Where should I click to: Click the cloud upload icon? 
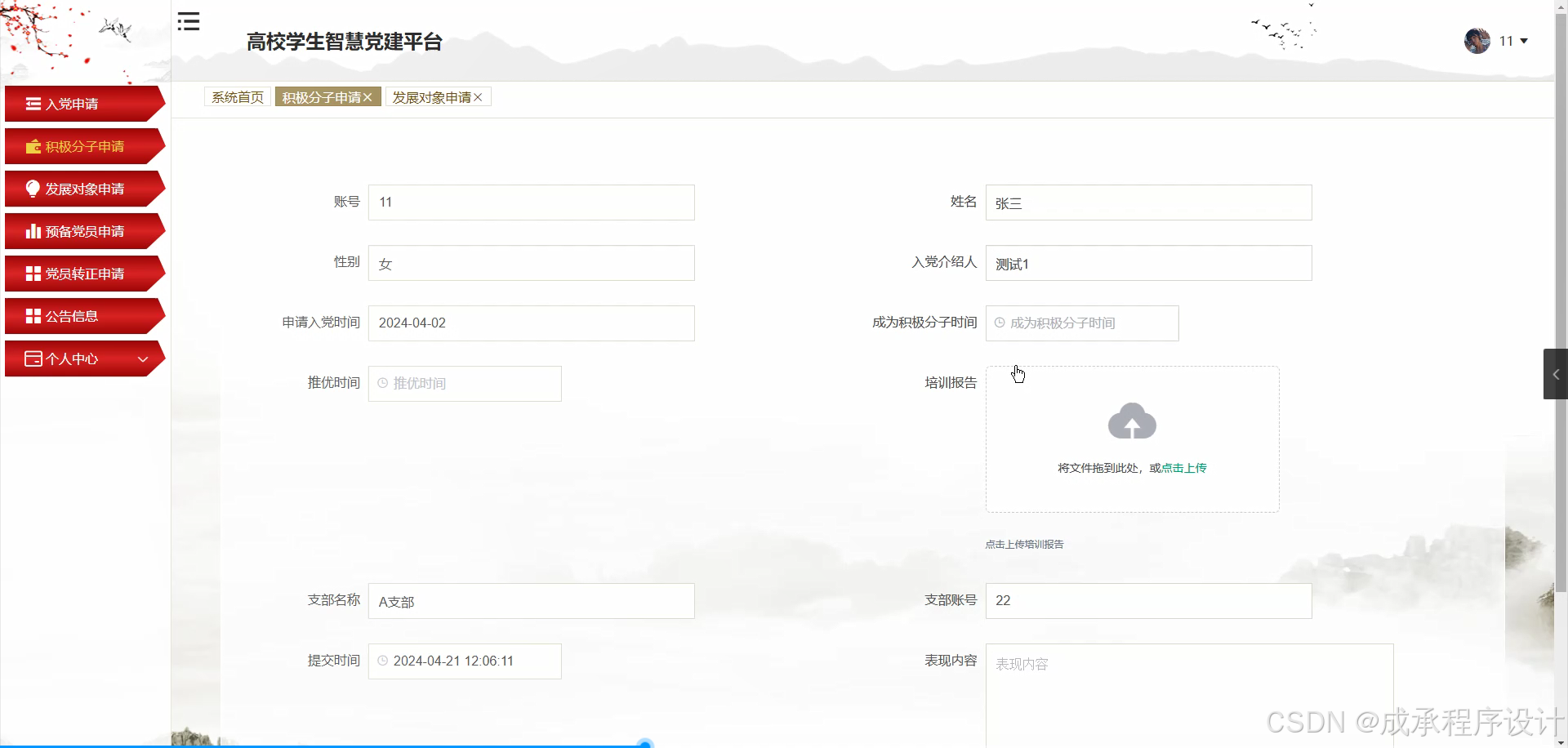pyautogui.click(x=1132, y=421)
